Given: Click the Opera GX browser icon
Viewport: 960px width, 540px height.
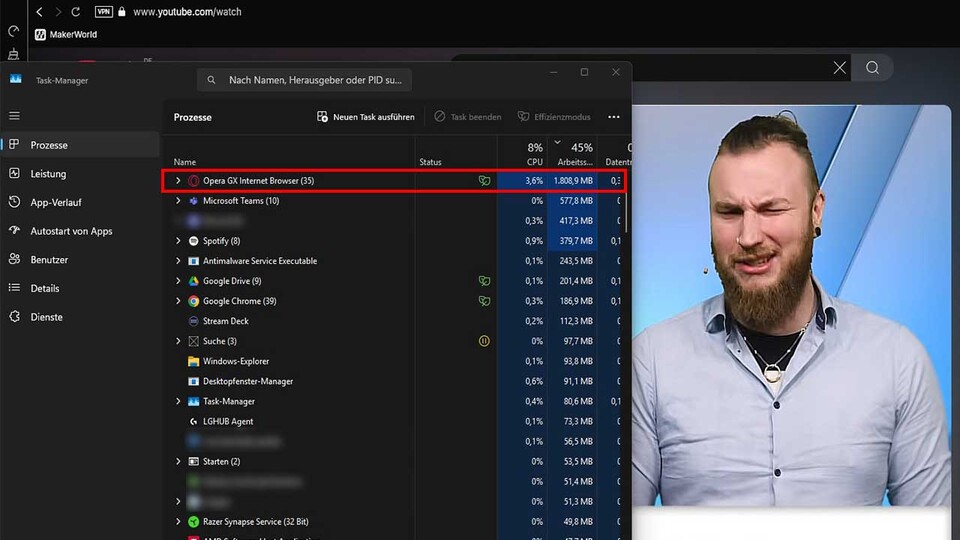Looking at the screenshot, I should pos(193,181).
